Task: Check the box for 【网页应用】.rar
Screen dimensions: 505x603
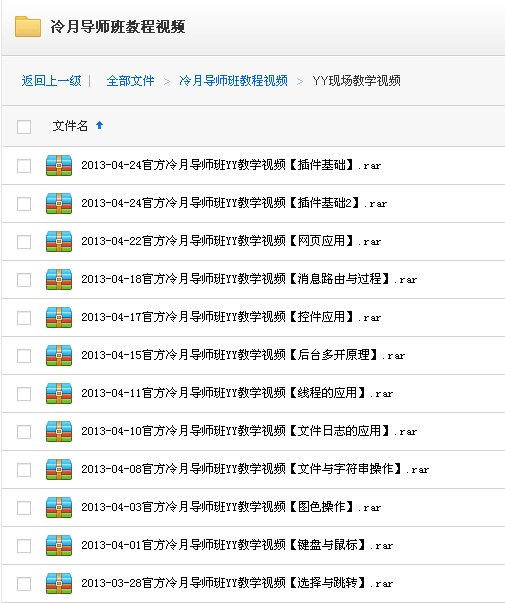Action: point(24,242)
